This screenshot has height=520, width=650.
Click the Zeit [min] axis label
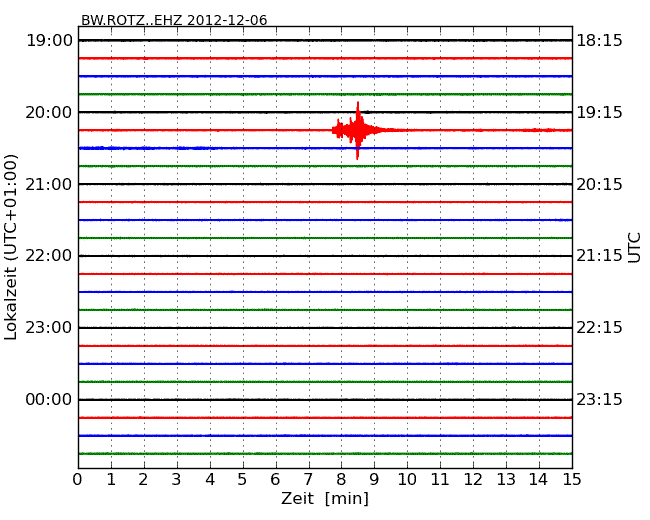point(325,498)
